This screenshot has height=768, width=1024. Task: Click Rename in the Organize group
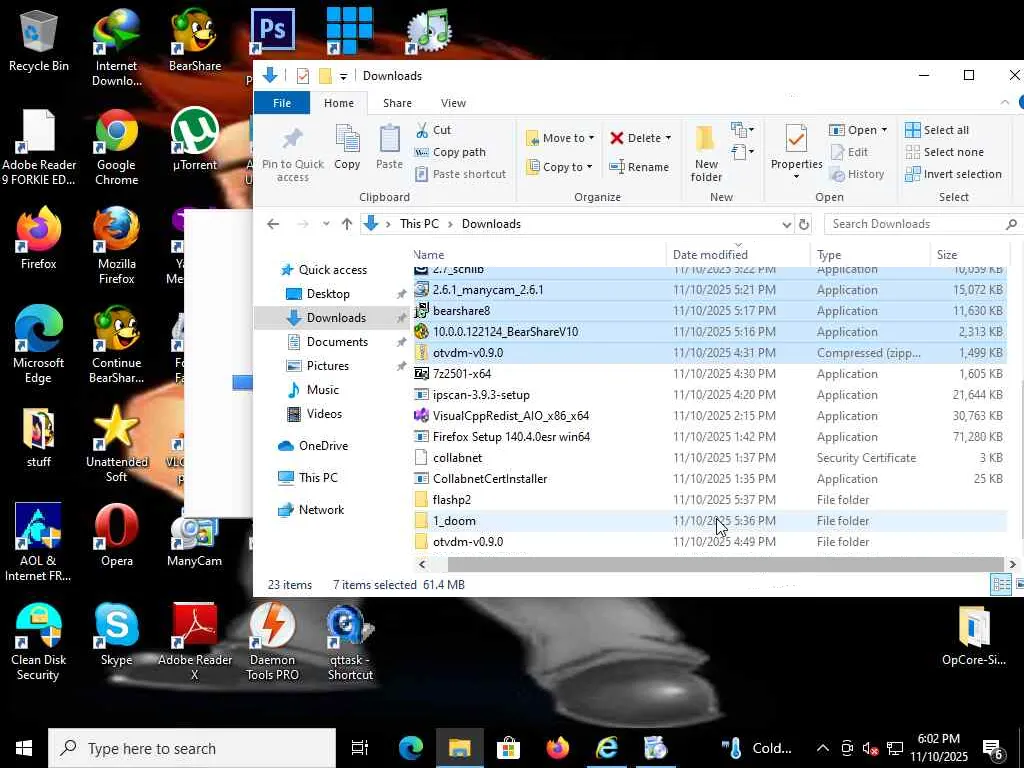pos(639,167)
